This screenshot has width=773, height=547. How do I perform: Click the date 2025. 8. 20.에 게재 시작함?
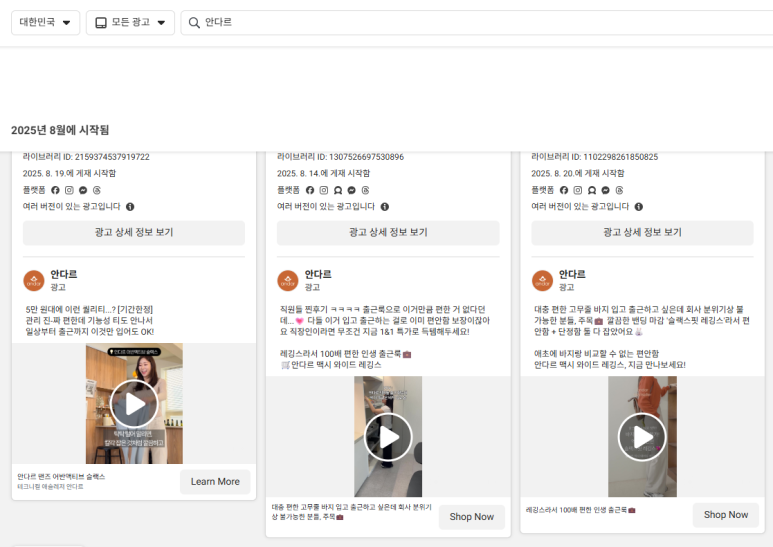coord(578,173)
